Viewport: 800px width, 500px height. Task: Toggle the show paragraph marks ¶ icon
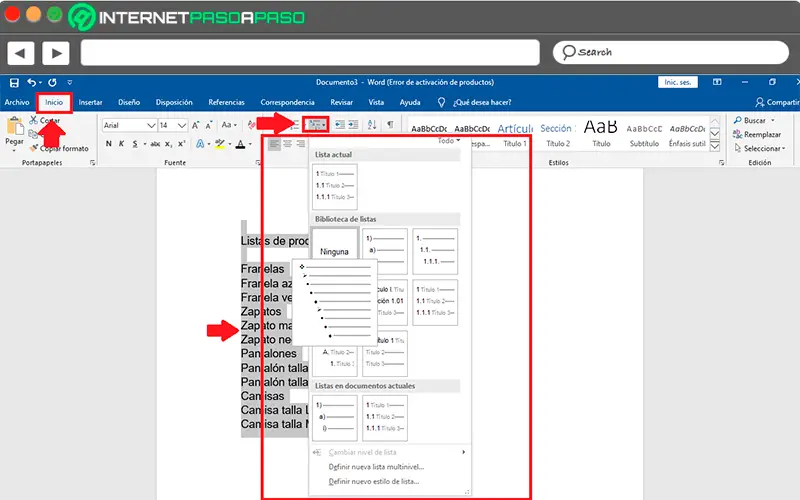coord(390,124)
